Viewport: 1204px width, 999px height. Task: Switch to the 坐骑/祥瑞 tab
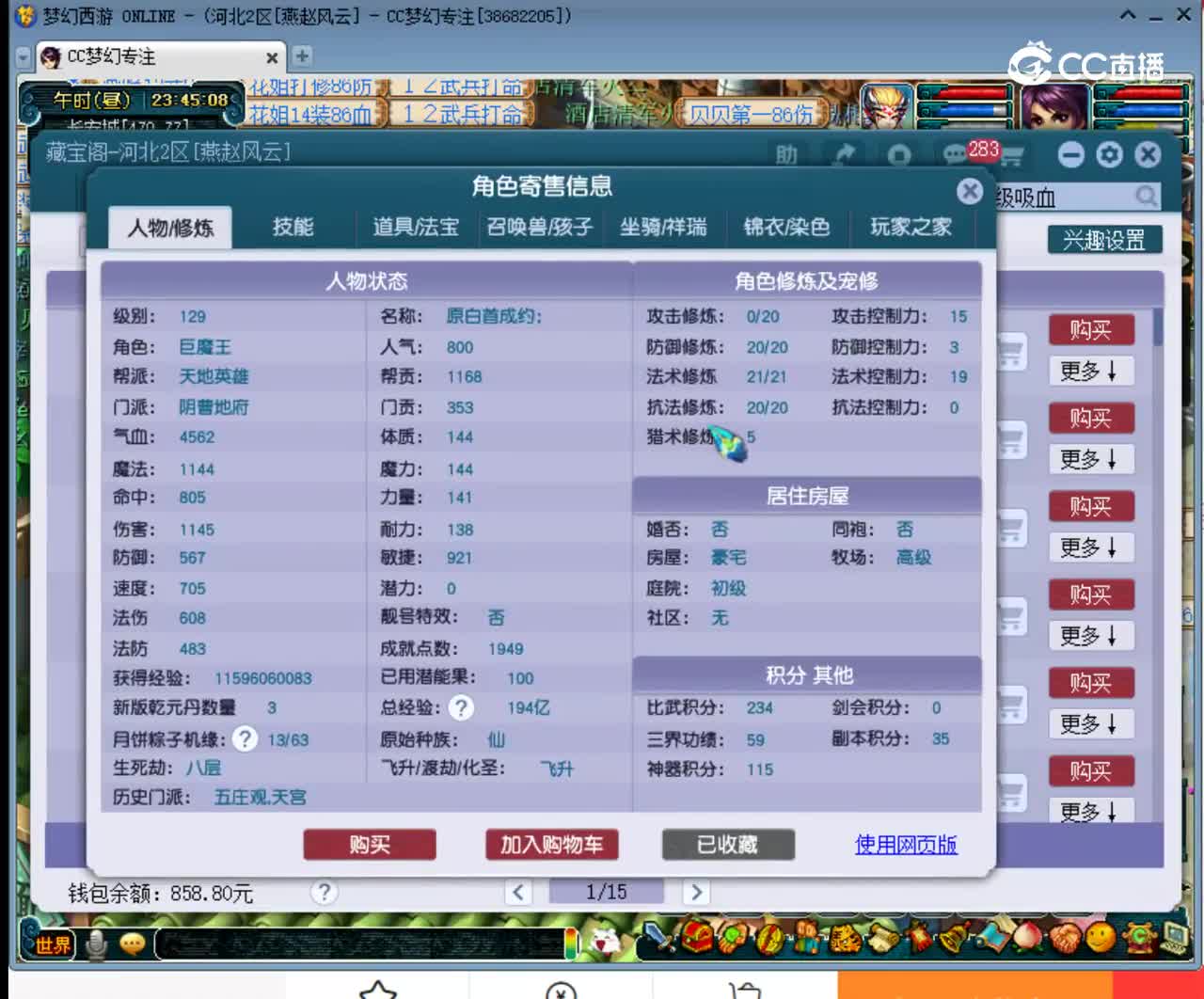point(663,227)
